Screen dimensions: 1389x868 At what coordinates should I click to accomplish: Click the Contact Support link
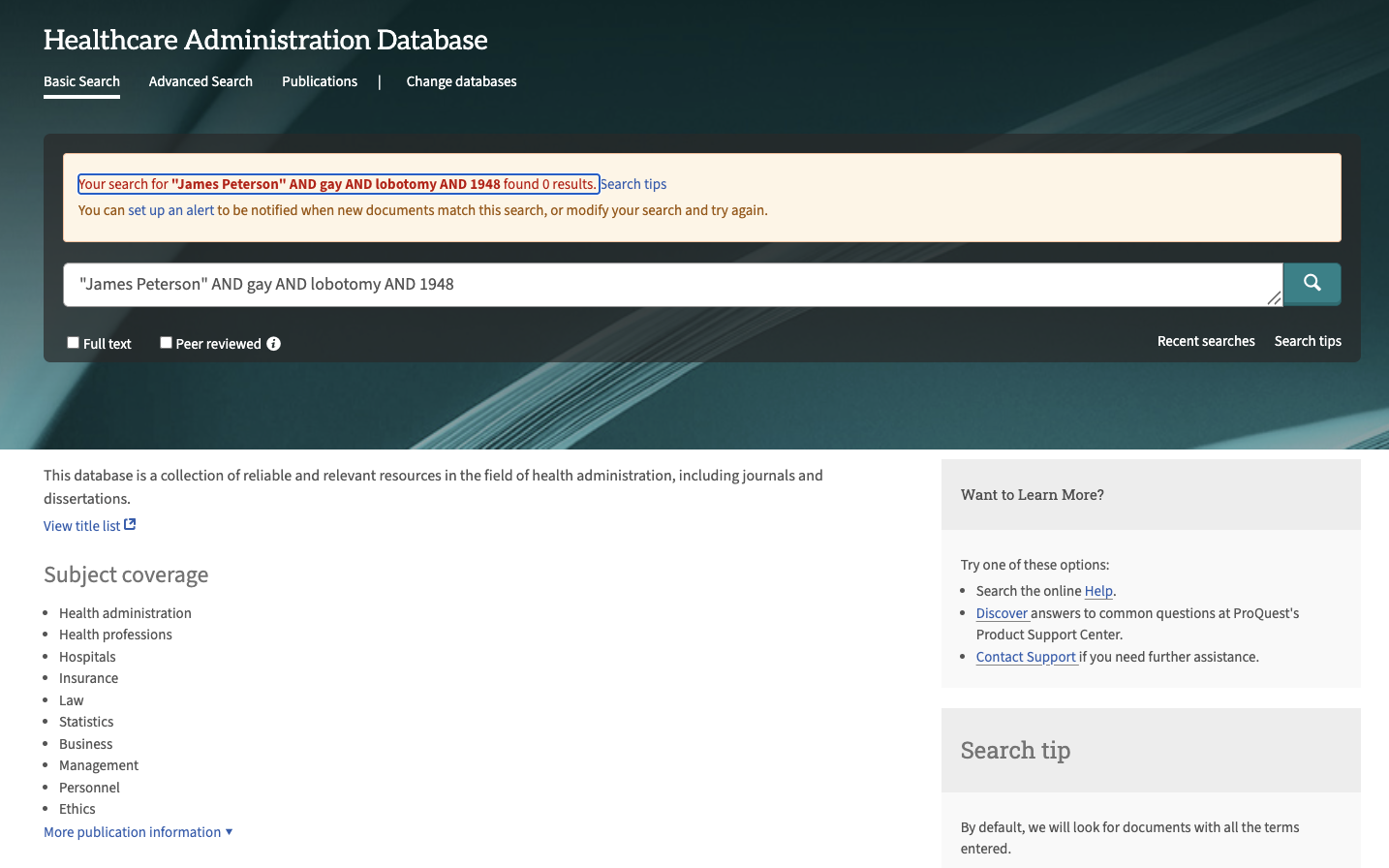coord(1026,657)
